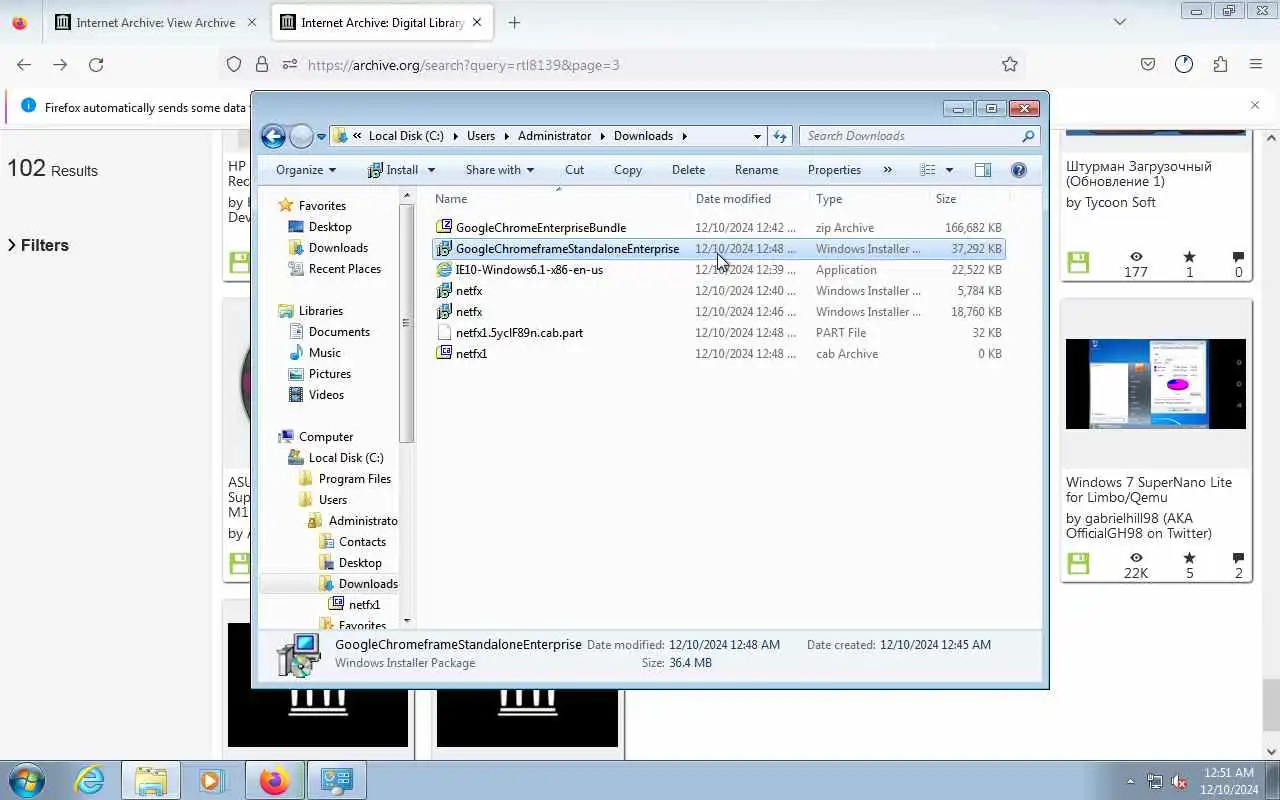Open the Explorer help icon
Image resolution: width=1280 pixels, height=800 pixels.
pyautogui.click(x=1019, y=170)
